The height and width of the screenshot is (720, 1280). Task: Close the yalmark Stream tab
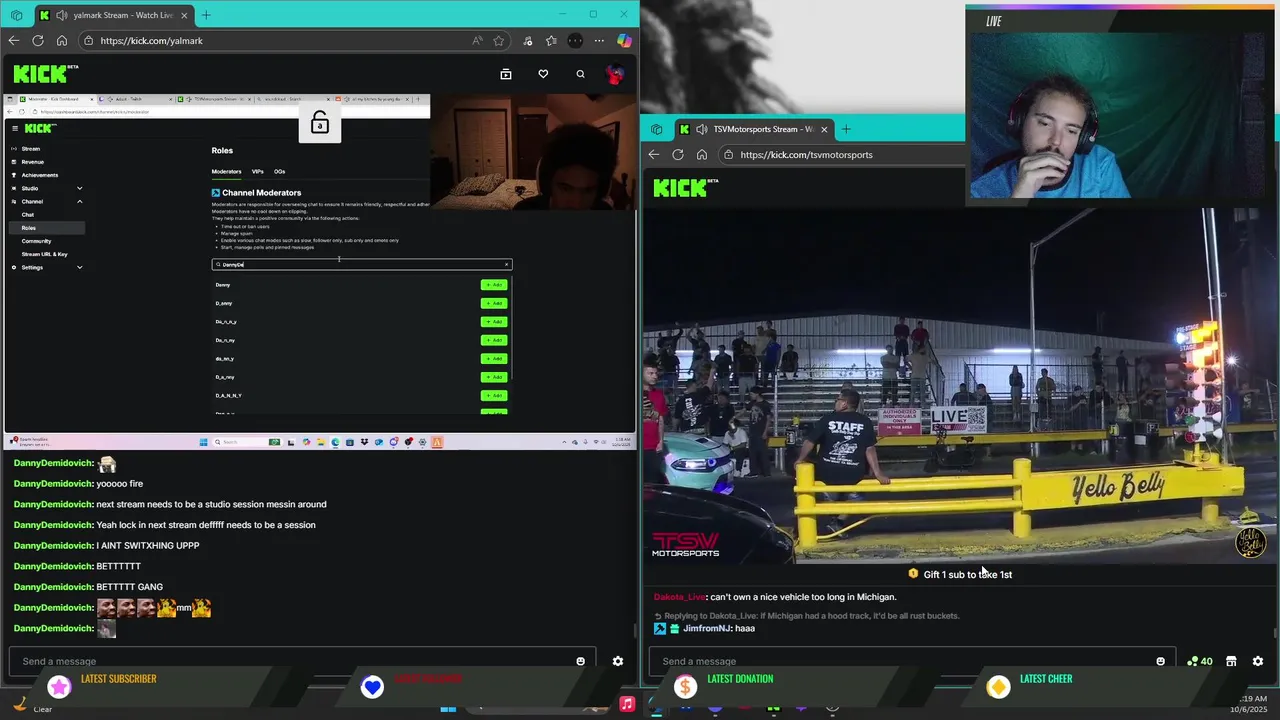[183, 15]
